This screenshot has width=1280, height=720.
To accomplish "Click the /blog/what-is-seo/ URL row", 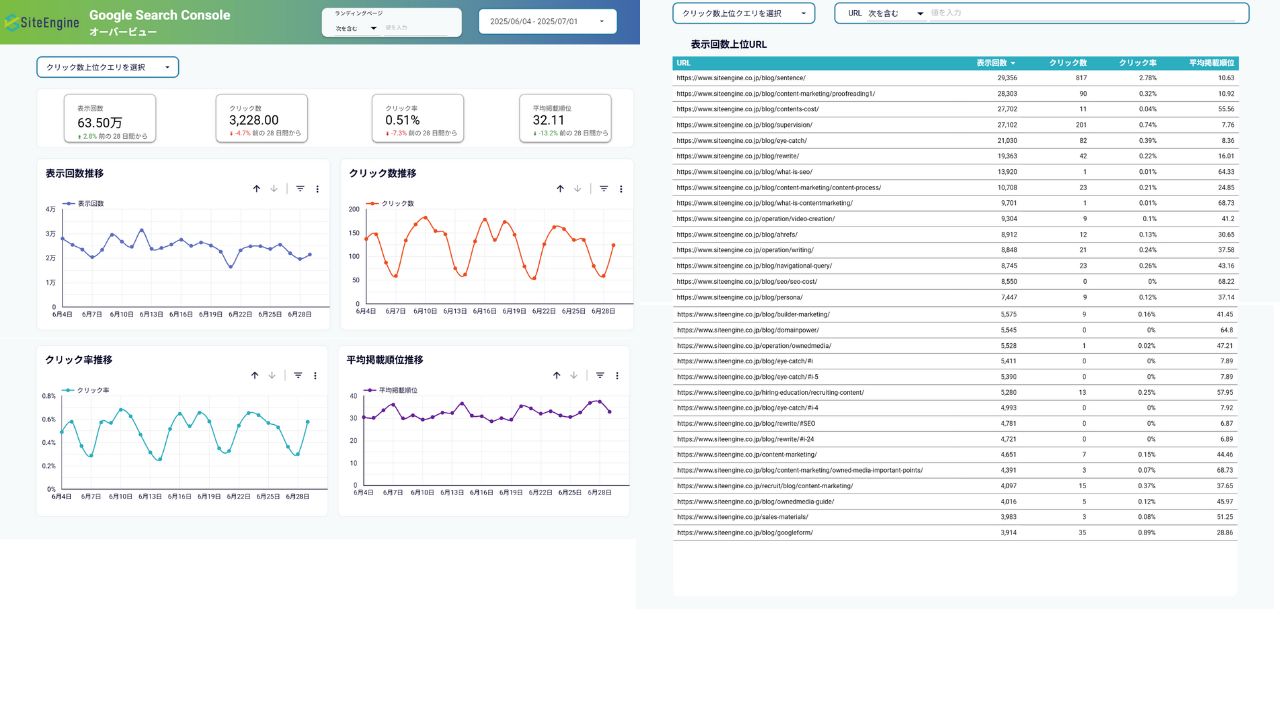I will tap(955, 171).
